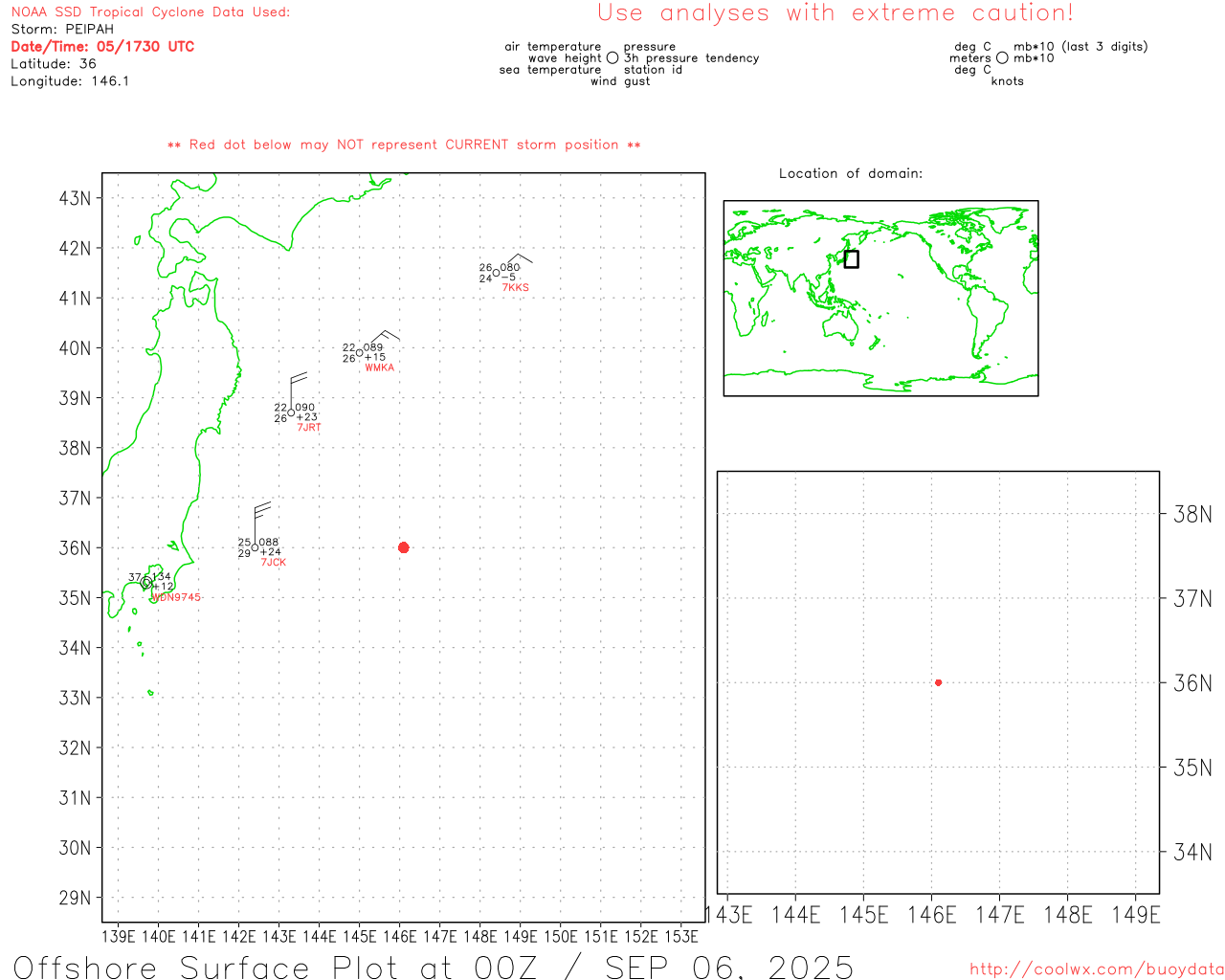Click the 146E label on inset map
This screenshot has width=1225, height=980.
(x=932, y=915)
